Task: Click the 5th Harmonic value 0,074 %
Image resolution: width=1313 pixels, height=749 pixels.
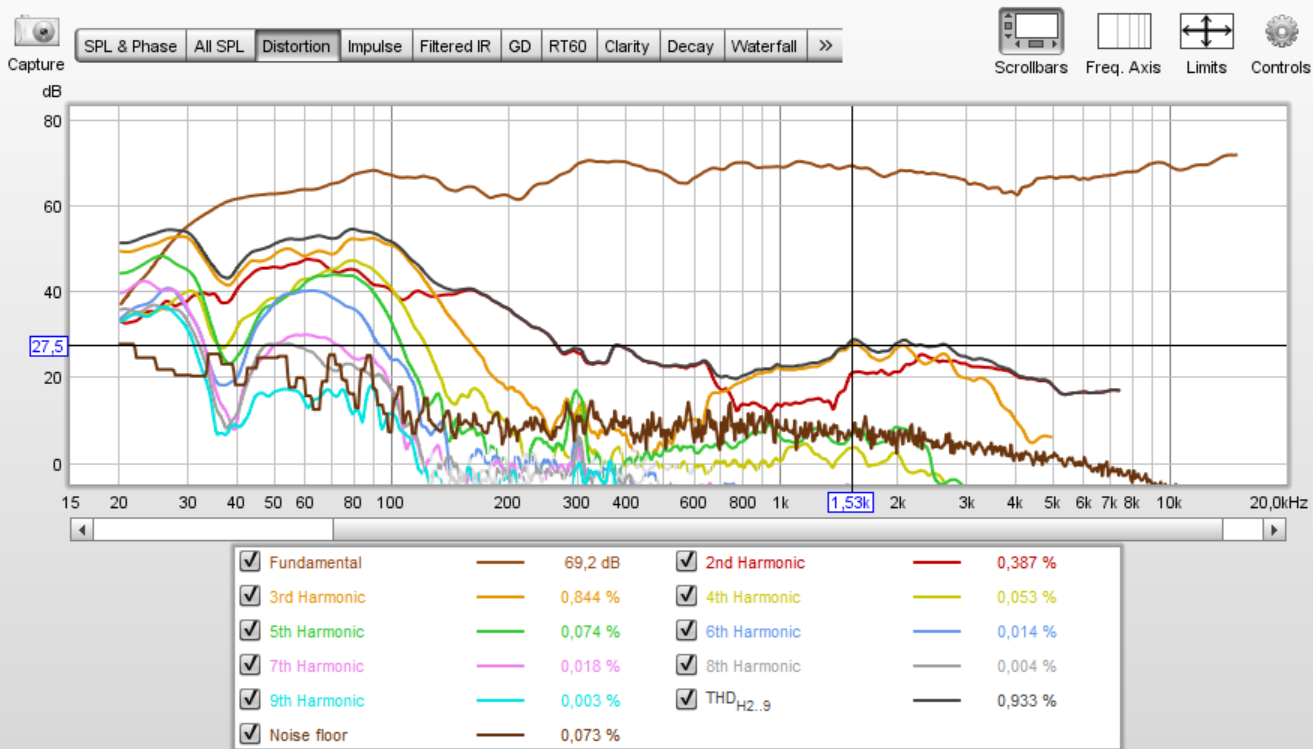Action: [590, 632]
